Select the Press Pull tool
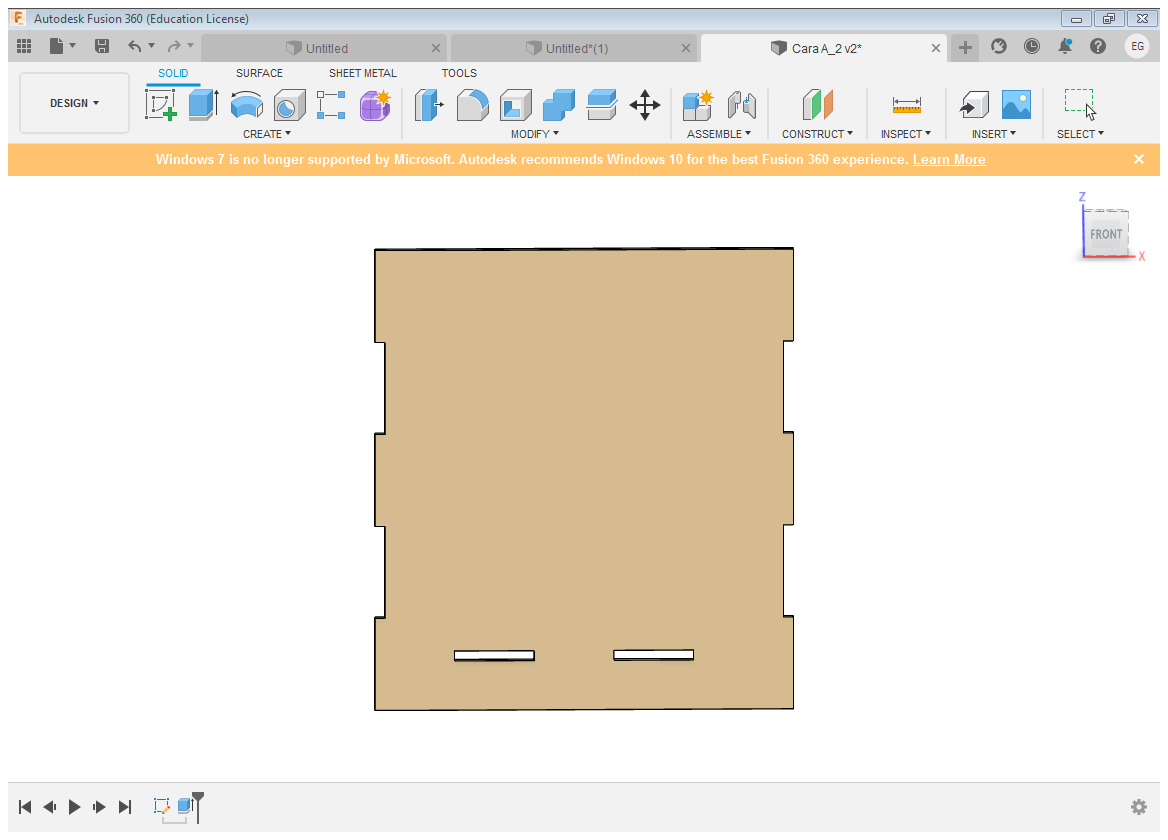The image size is (1168, 840). [429, 105]
